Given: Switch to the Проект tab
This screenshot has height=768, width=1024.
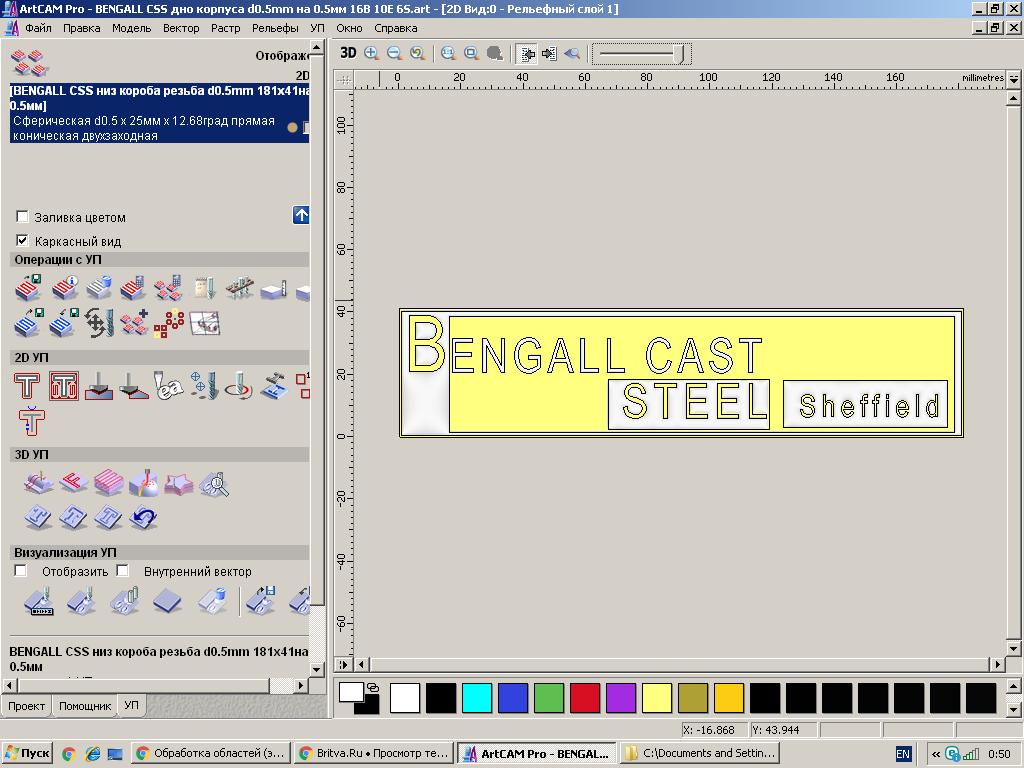Looking at the screenshot, I should pos(26,706).
